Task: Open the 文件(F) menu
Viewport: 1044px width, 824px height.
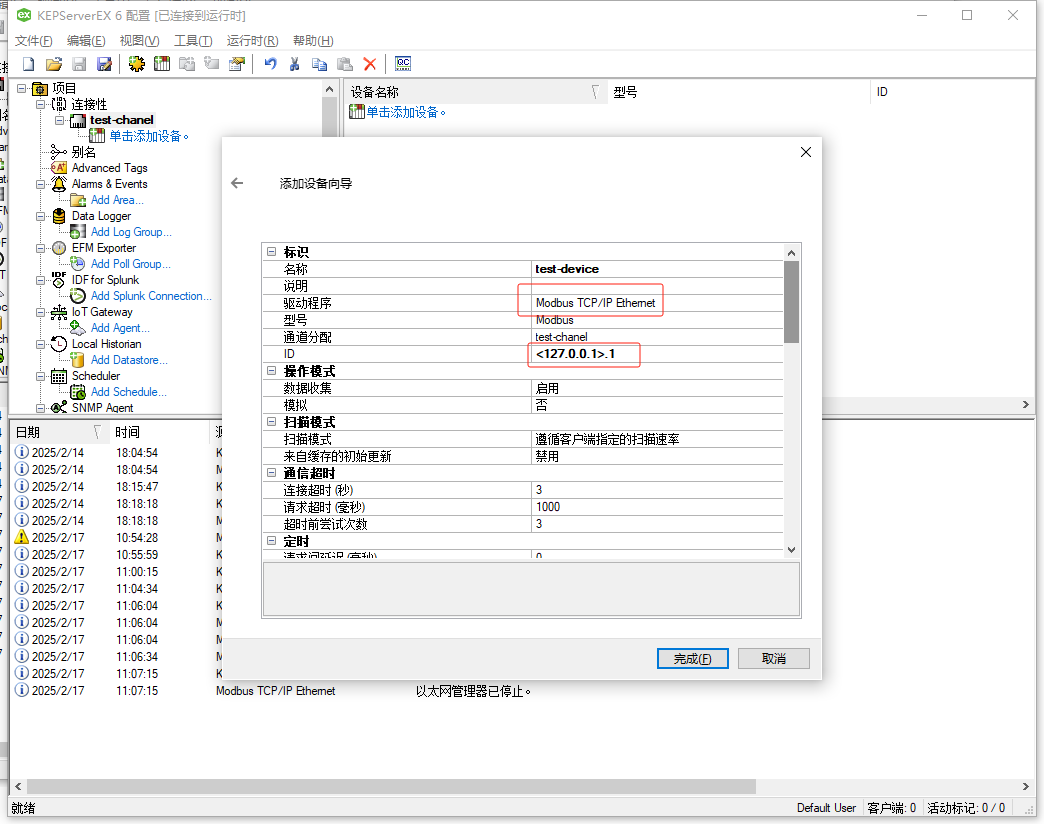Action: click(33, 41)
